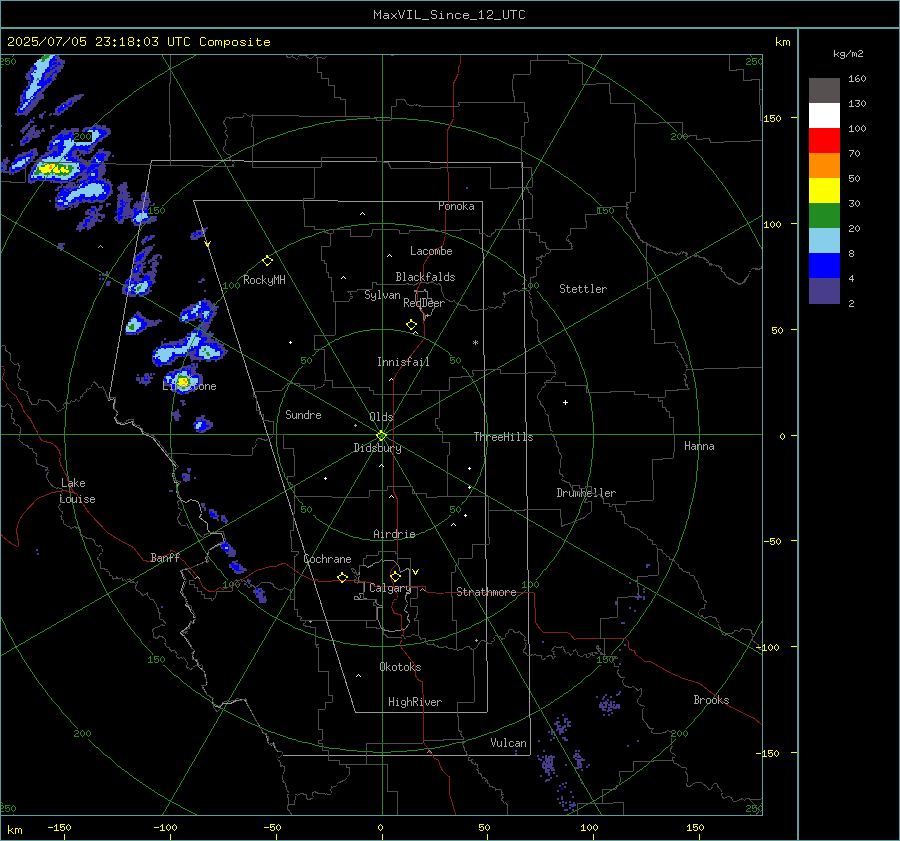
Task: Click the Strathmore city label
Action: click(x=486, y=592)
